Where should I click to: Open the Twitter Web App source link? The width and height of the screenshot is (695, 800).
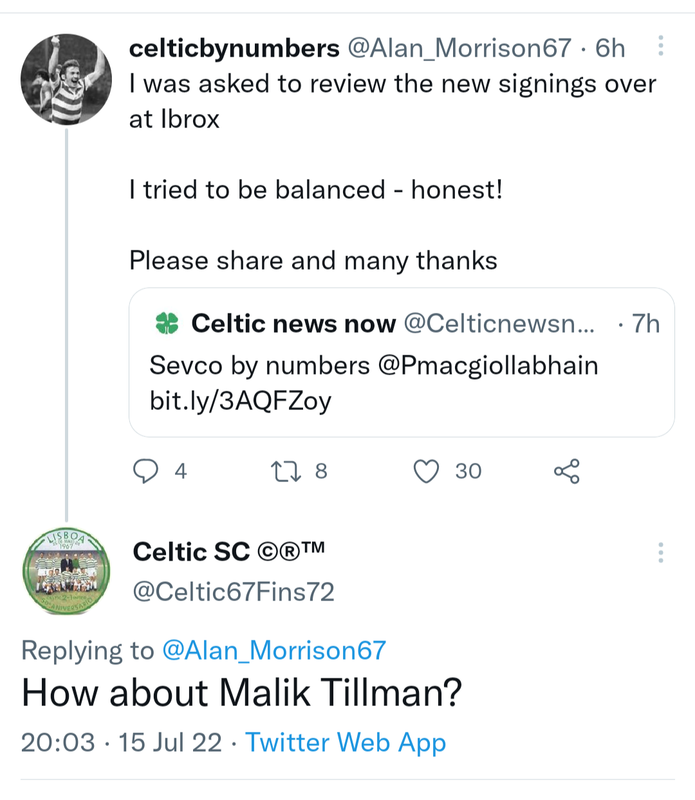point(345,743)
